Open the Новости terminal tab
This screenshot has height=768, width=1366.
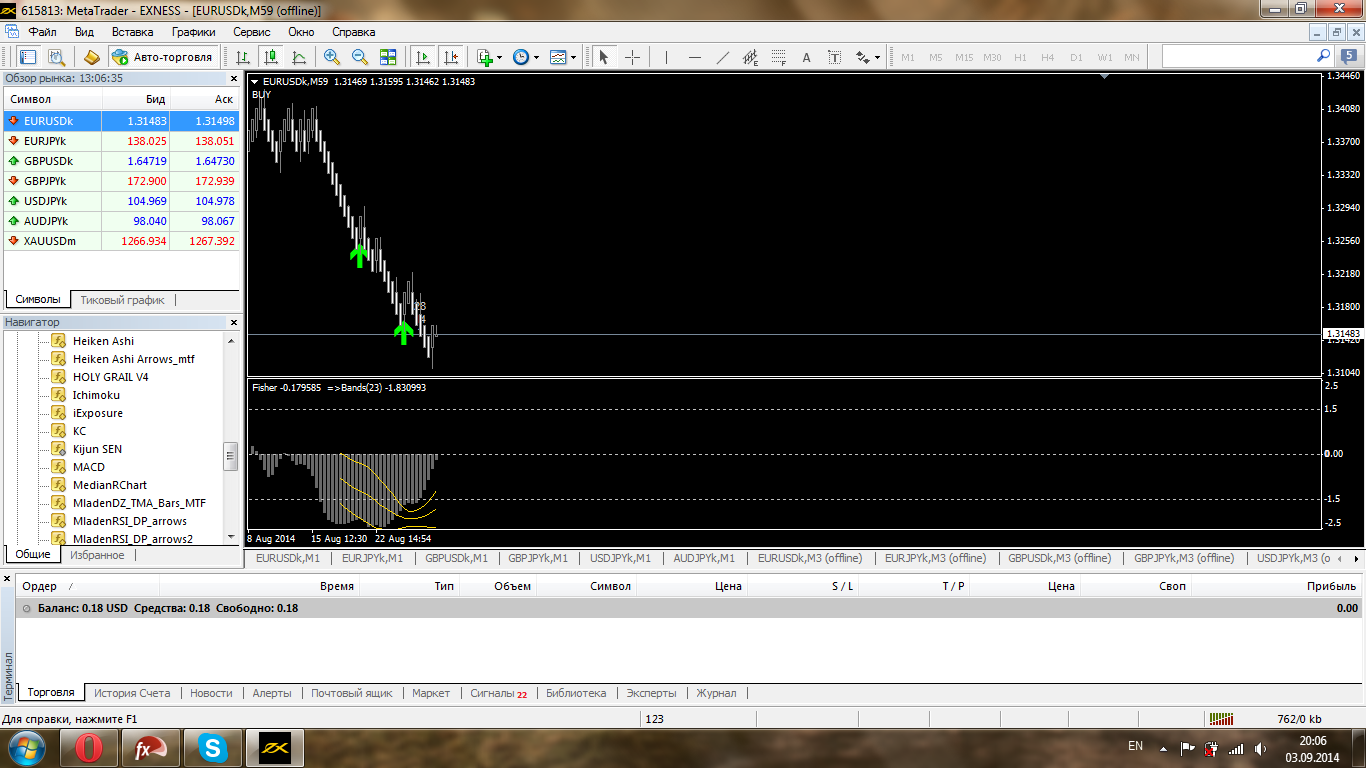(211, 692)
